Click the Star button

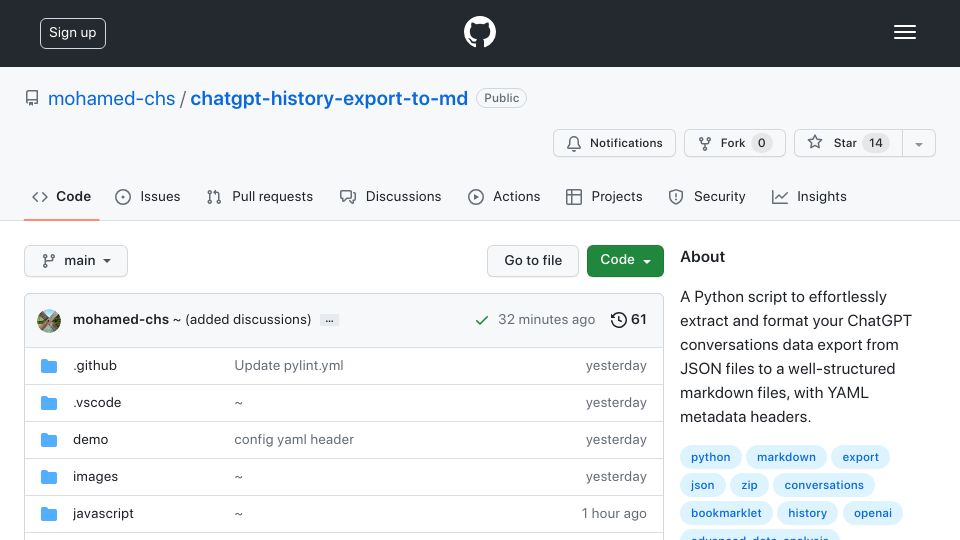(848, 143)
